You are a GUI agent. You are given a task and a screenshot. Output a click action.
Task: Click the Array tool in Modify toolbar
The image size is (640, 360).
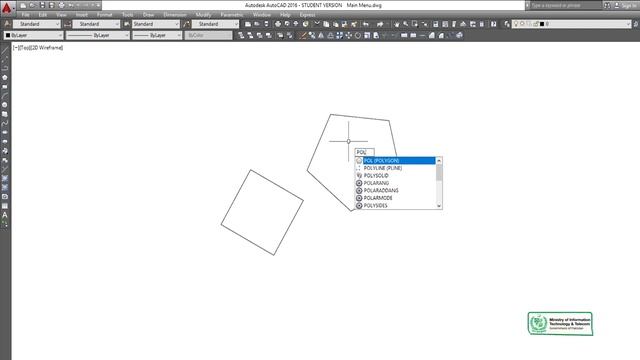click(x=340, y=36)
